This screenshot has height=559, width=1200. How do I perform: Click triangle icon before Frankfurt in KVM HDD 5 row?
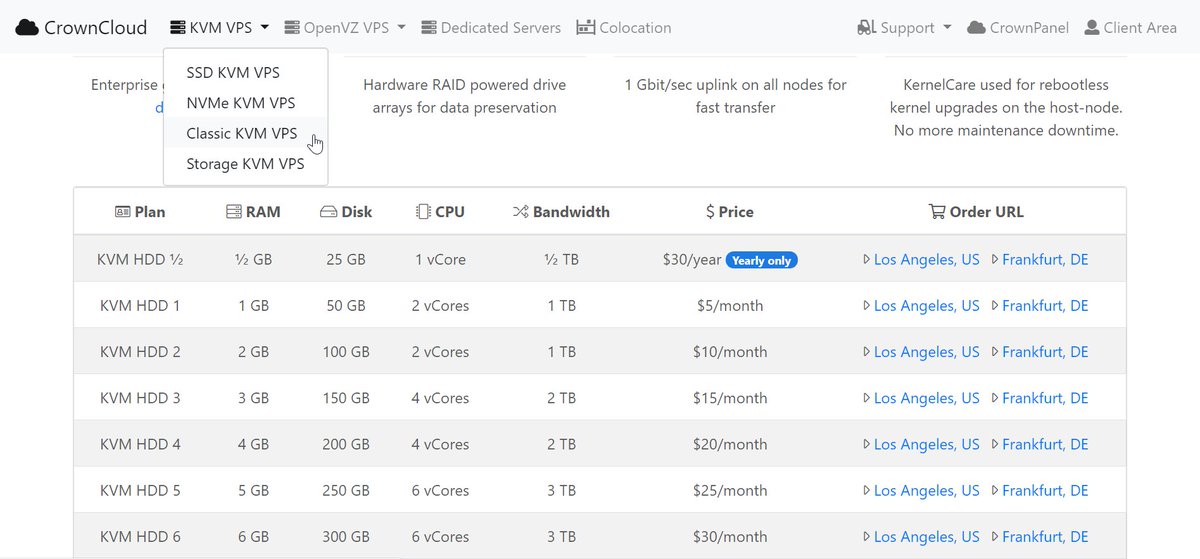pos(995,490)
